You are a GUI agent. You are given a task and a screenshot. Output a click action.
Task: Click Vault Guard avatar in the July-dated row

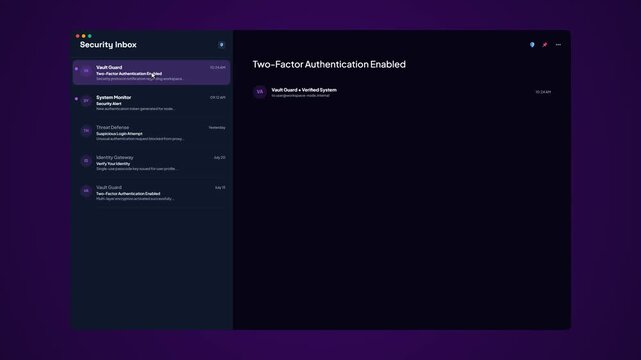tap(86, 191)
